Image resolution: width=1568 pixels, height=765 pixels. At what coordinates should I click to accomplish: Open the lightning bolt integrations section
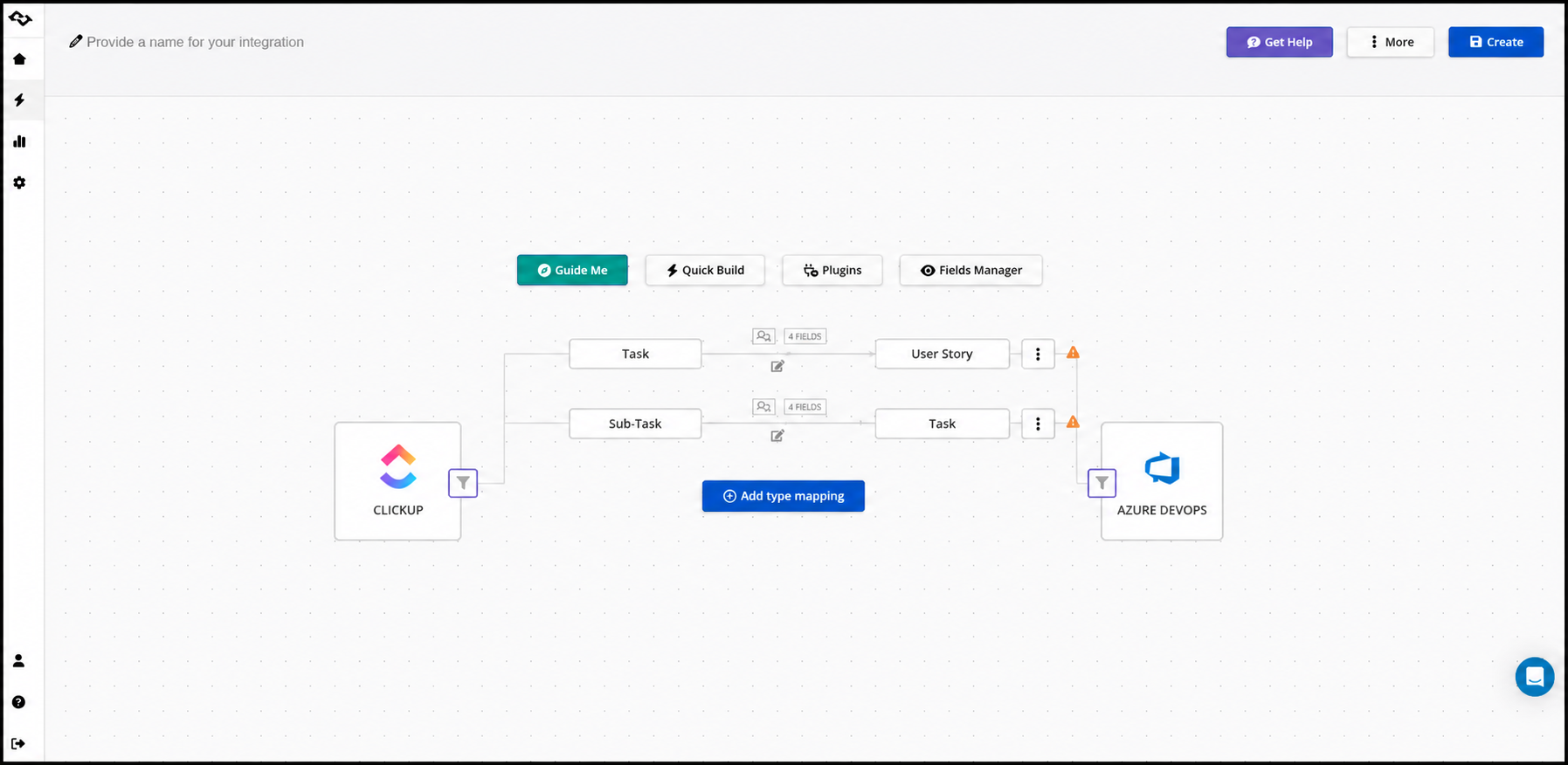(19, 100)
